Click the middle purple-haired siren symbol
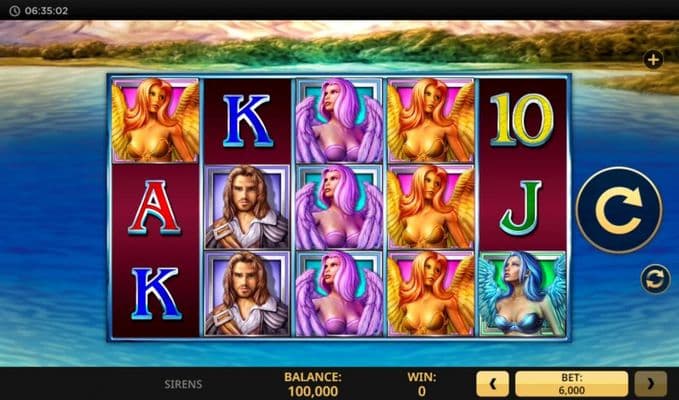The image size is (679, 400). [x=339, y=207]
